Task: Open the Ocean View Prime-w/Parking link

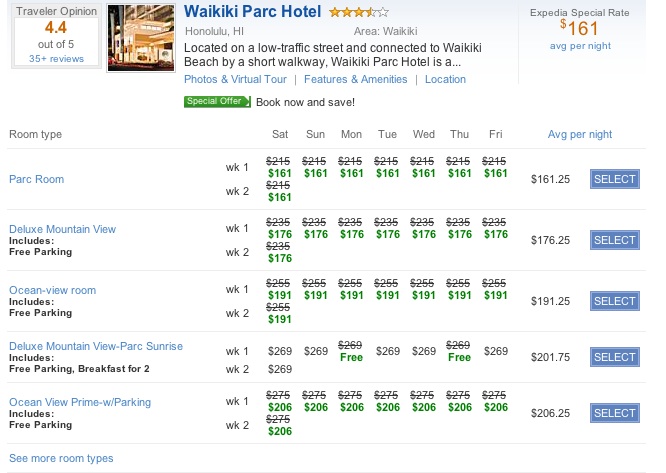Action: (80, 402)
